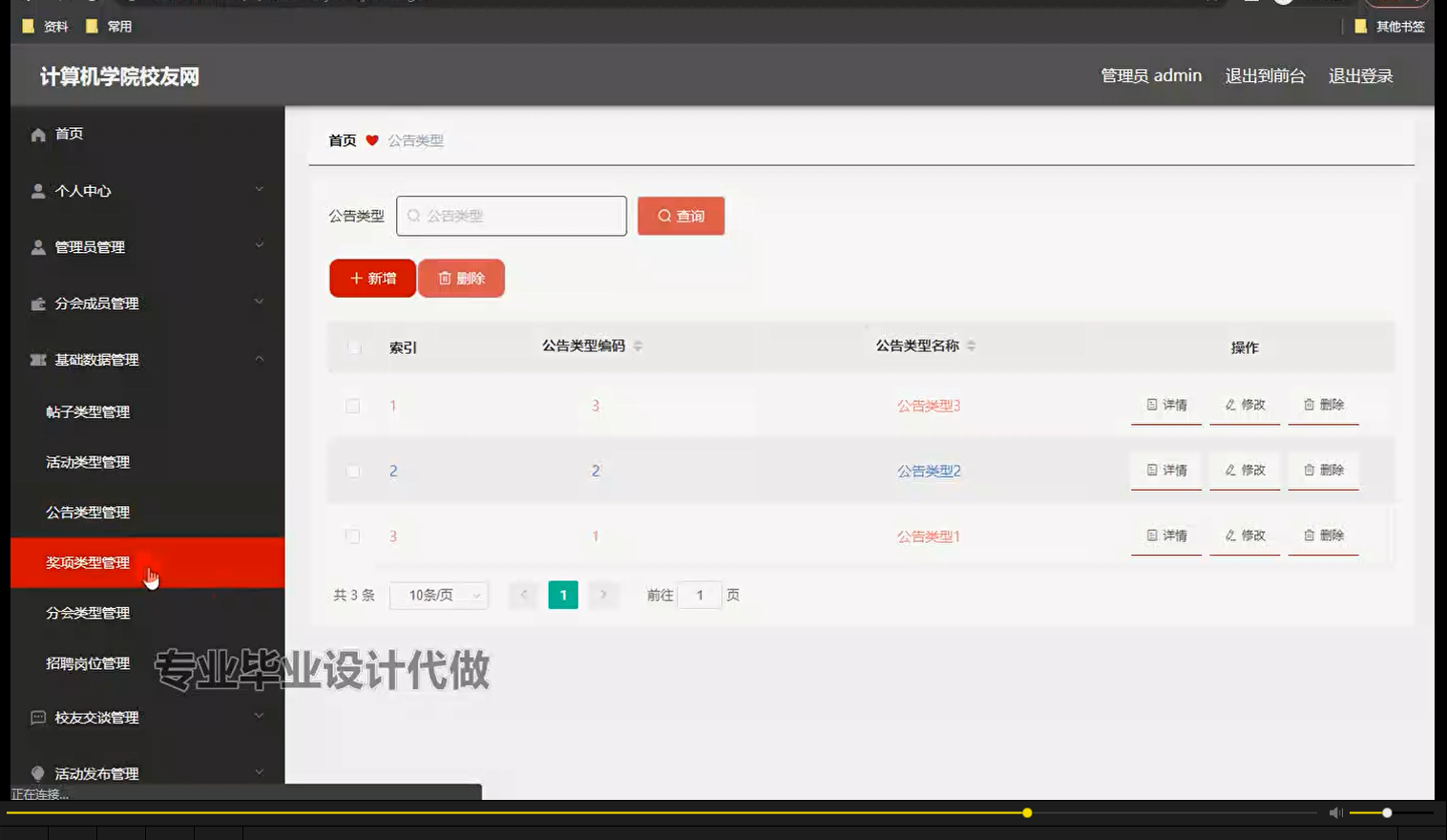Viewport: 1447px width, 840px height.
Task: Click the 公告类型2 link in table
Action: pos(928,470)
